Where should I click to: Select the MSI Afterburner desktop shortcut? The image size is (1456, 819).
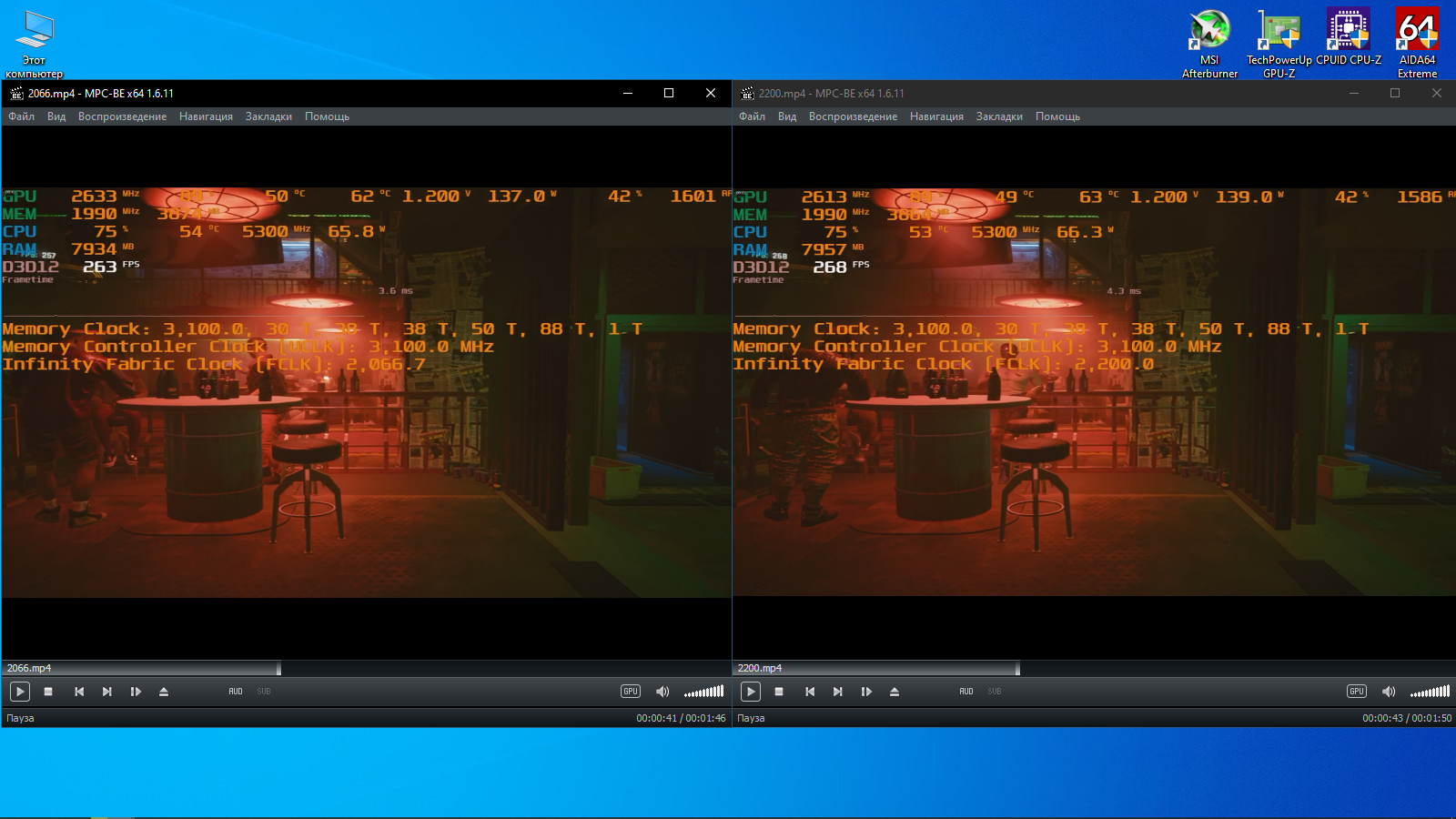1209,44
